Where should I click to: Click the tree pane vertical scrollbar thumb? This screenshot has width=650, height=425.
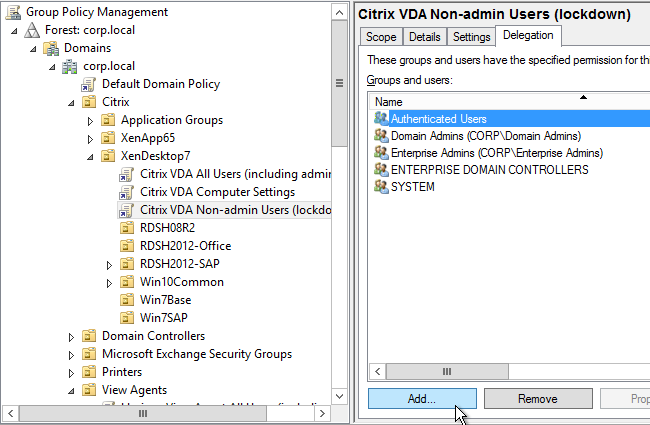tap(340, 83)
